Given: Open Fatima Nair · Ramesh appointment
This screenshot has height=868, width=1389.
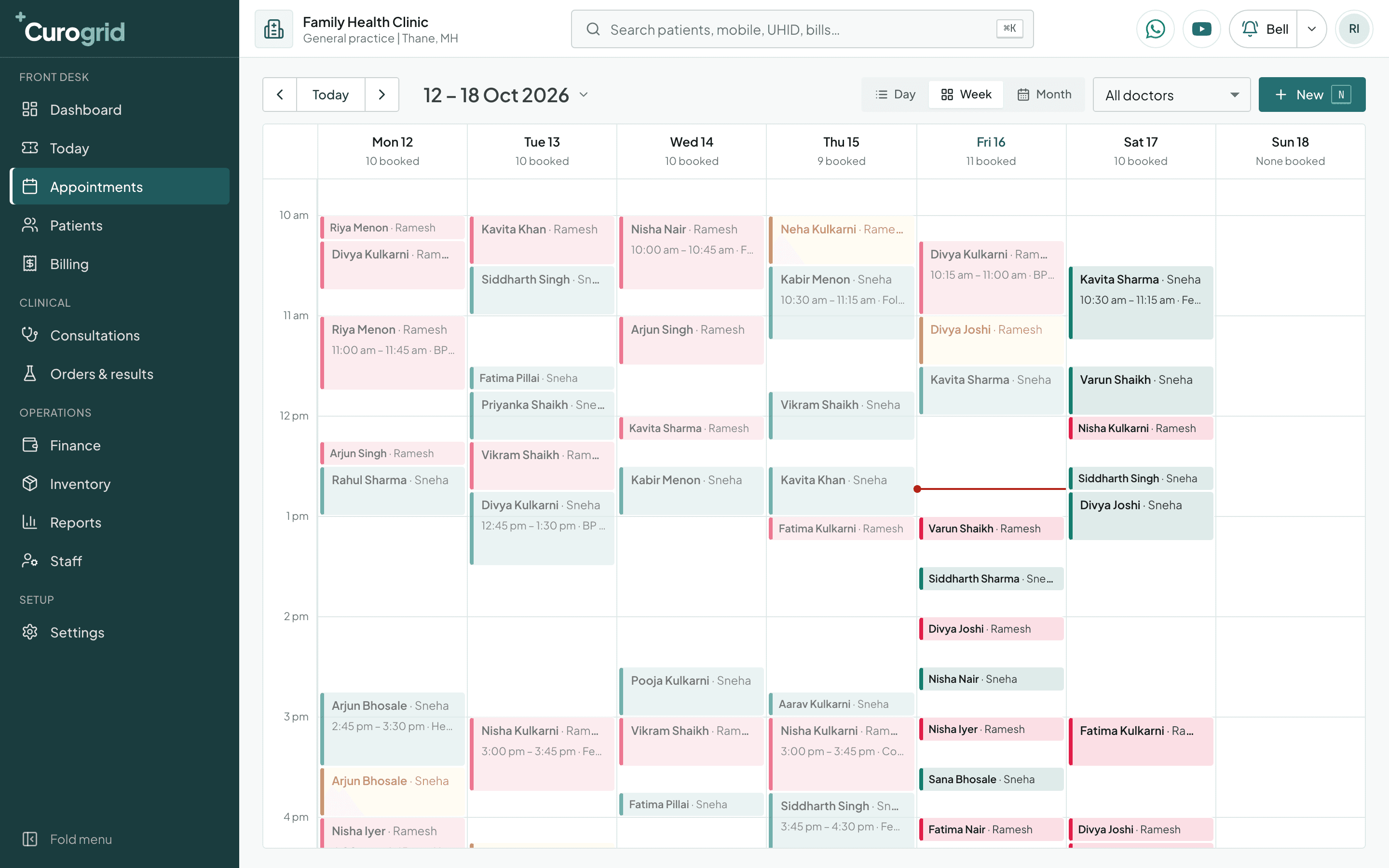Looking at the screenshot, I should [x=991, y=829].
